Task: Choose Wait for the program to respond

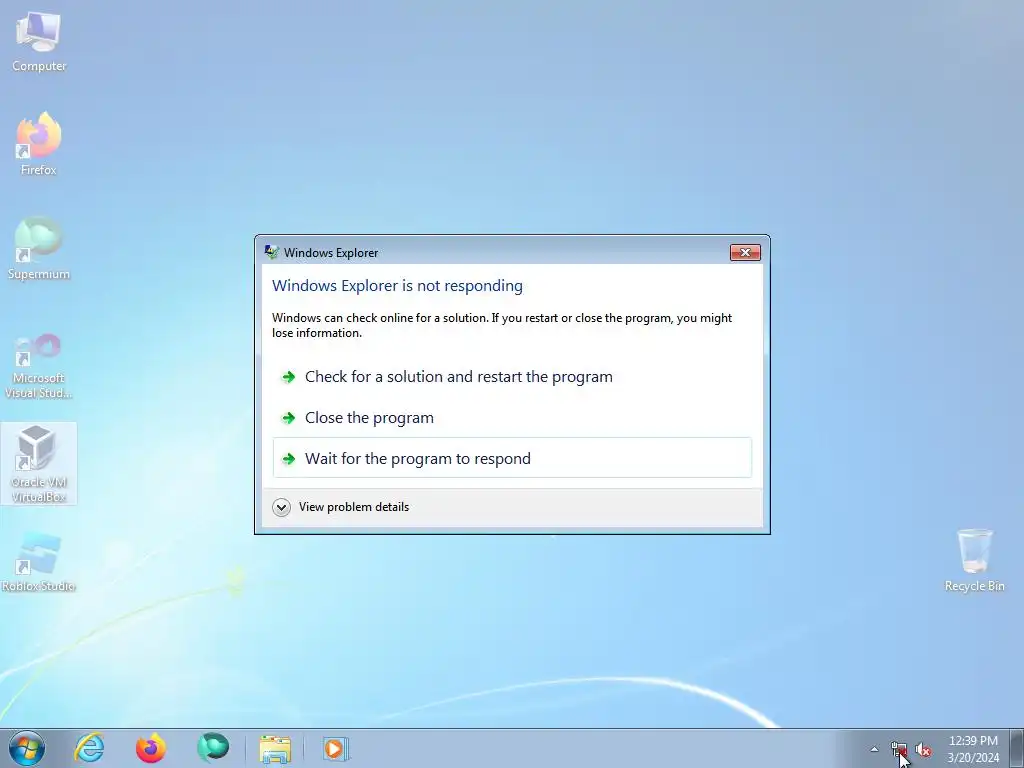Action: click(512, 458)
